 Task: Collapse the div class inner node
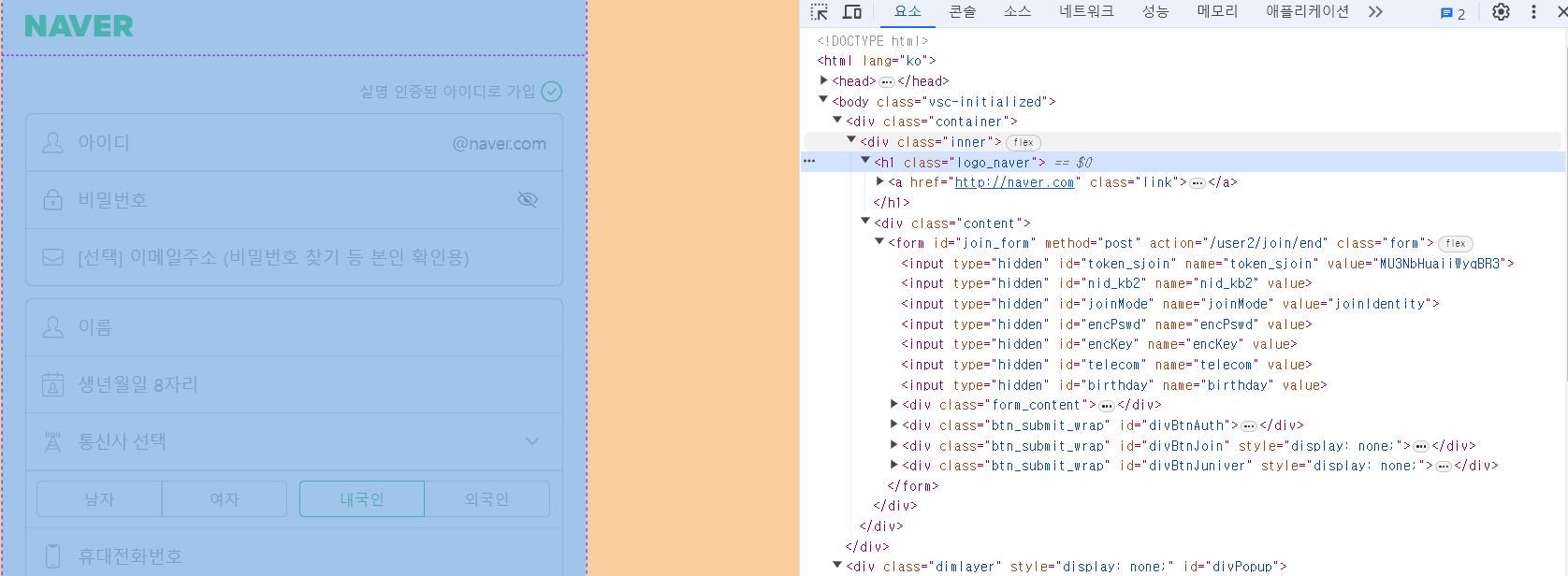[851, 140]
